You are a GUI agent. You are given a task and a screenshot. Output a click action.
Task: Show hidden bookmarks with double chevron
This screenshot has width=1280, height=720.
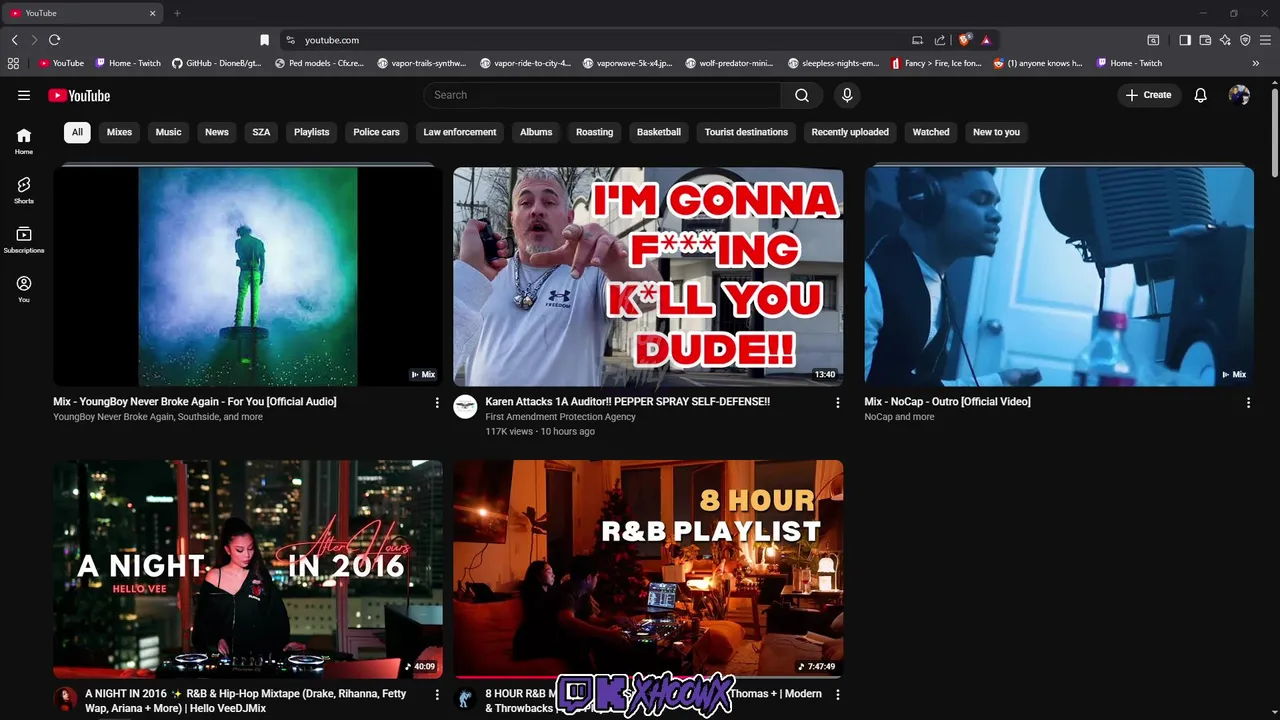(1256, 63)
